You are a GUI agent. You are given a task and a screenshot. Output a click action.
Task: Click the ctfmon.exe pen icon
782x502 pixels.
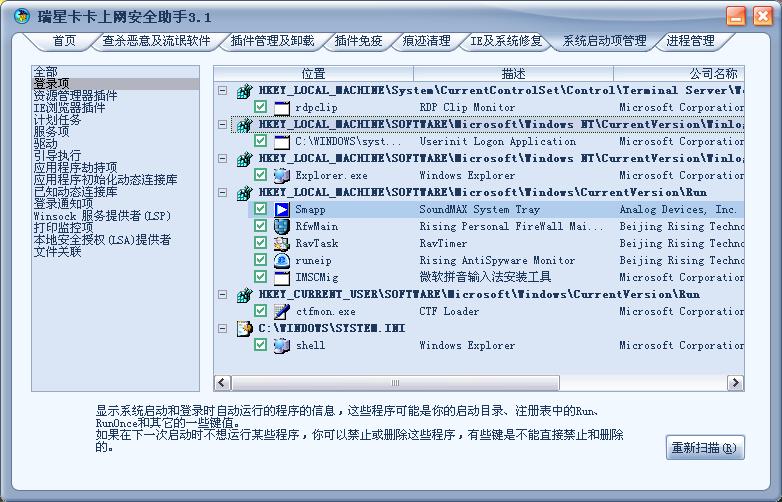[x=282, y=311]
